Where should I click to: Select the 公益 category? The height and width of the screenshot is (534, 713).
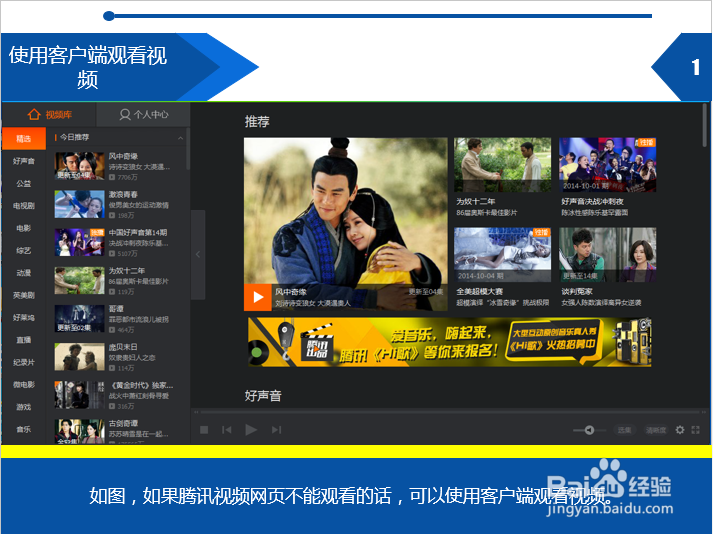click(x=24, y=183)
